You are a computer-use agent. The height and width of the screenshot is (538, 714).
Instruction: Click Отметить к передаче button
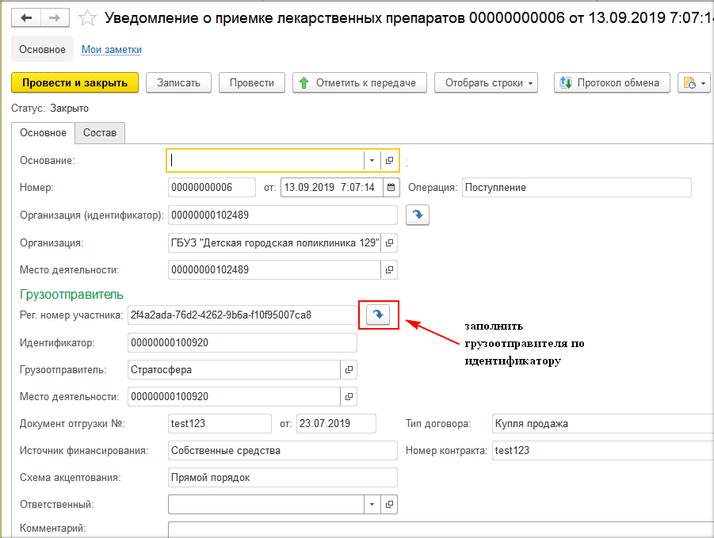360,83
